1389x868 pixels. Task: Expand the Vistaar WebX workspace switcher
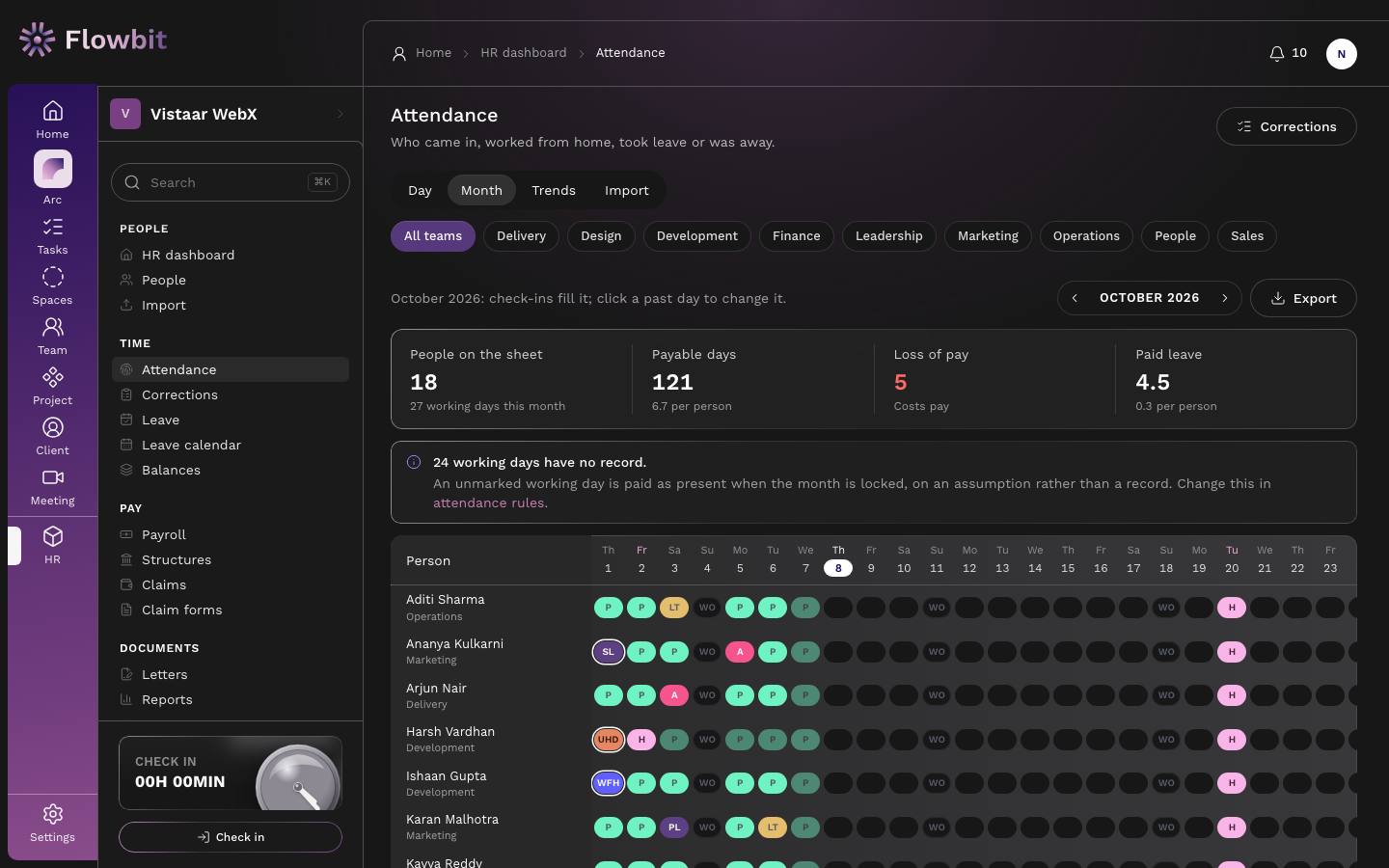click(x=230, y=114)
